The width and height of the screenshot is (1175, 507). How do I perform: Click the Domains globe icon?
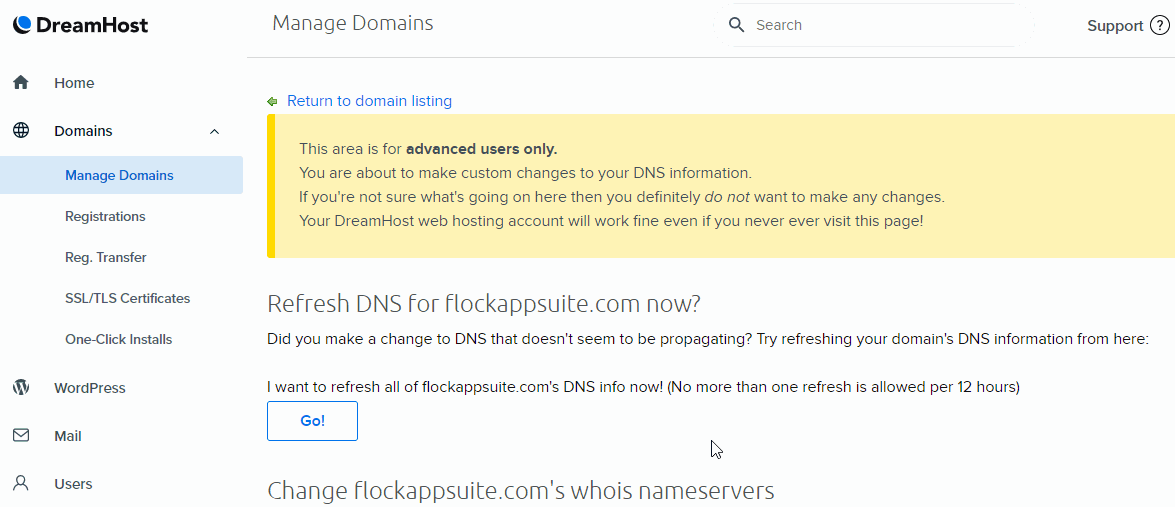point(21,131)
